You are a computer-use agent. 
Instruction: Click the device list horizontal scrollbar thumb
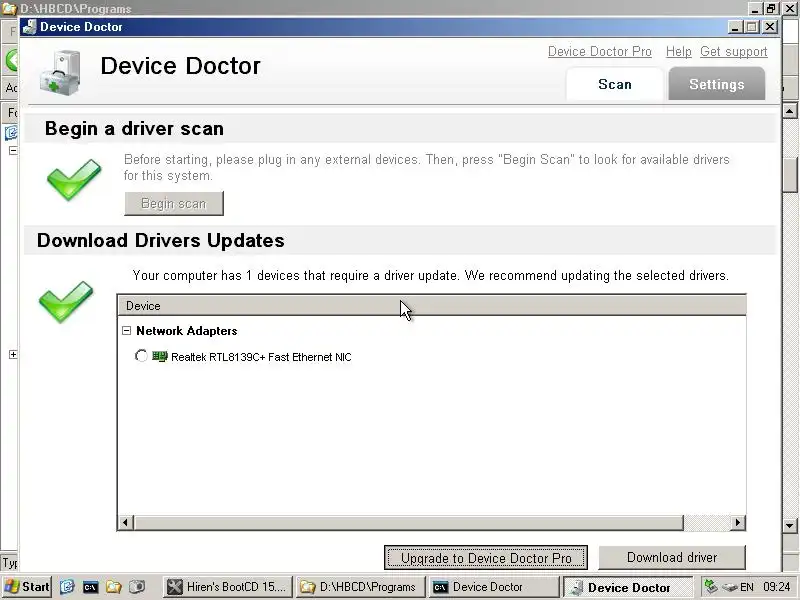409,522
